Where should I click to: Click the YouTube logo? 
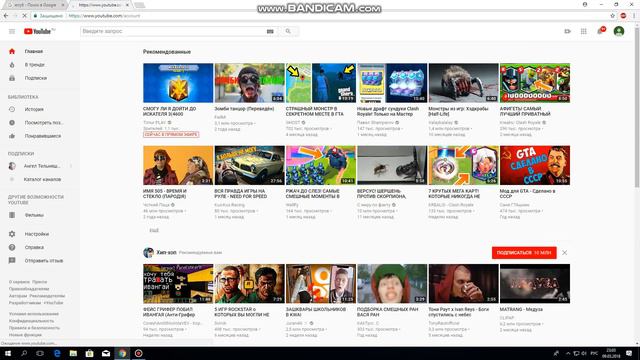(39, 31)
